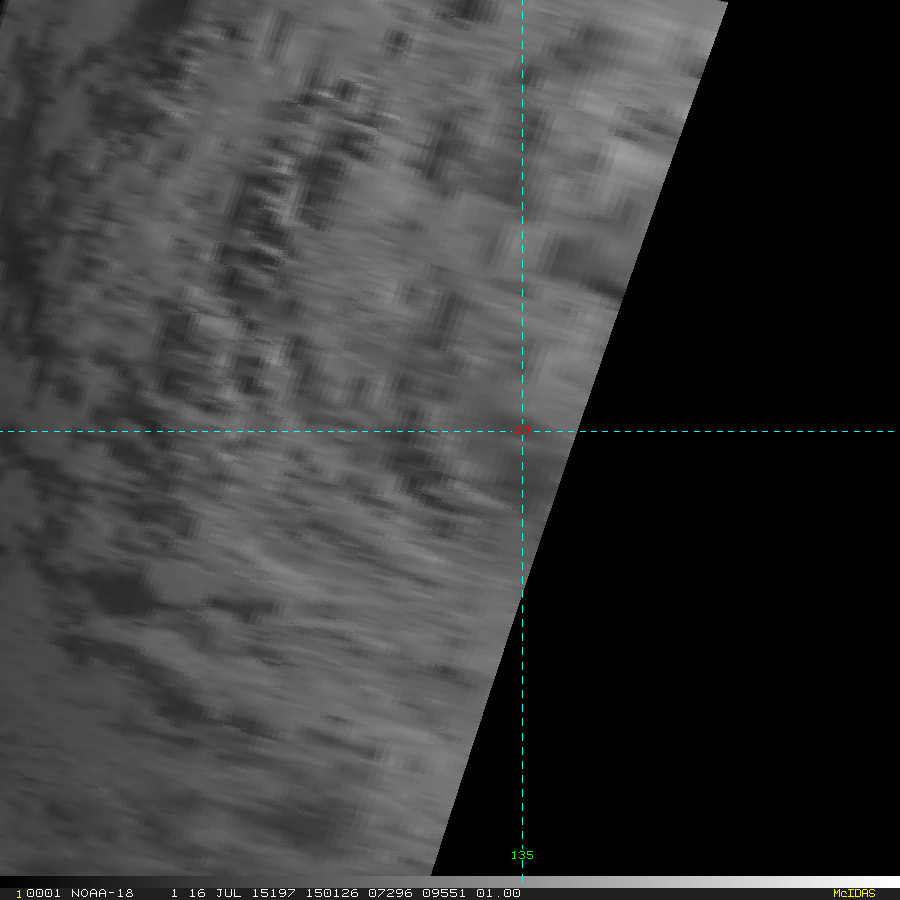The height and width of the screenshot is (900, 900).
Task: Click the red 20 latitude label
Action: click(522, 429)
